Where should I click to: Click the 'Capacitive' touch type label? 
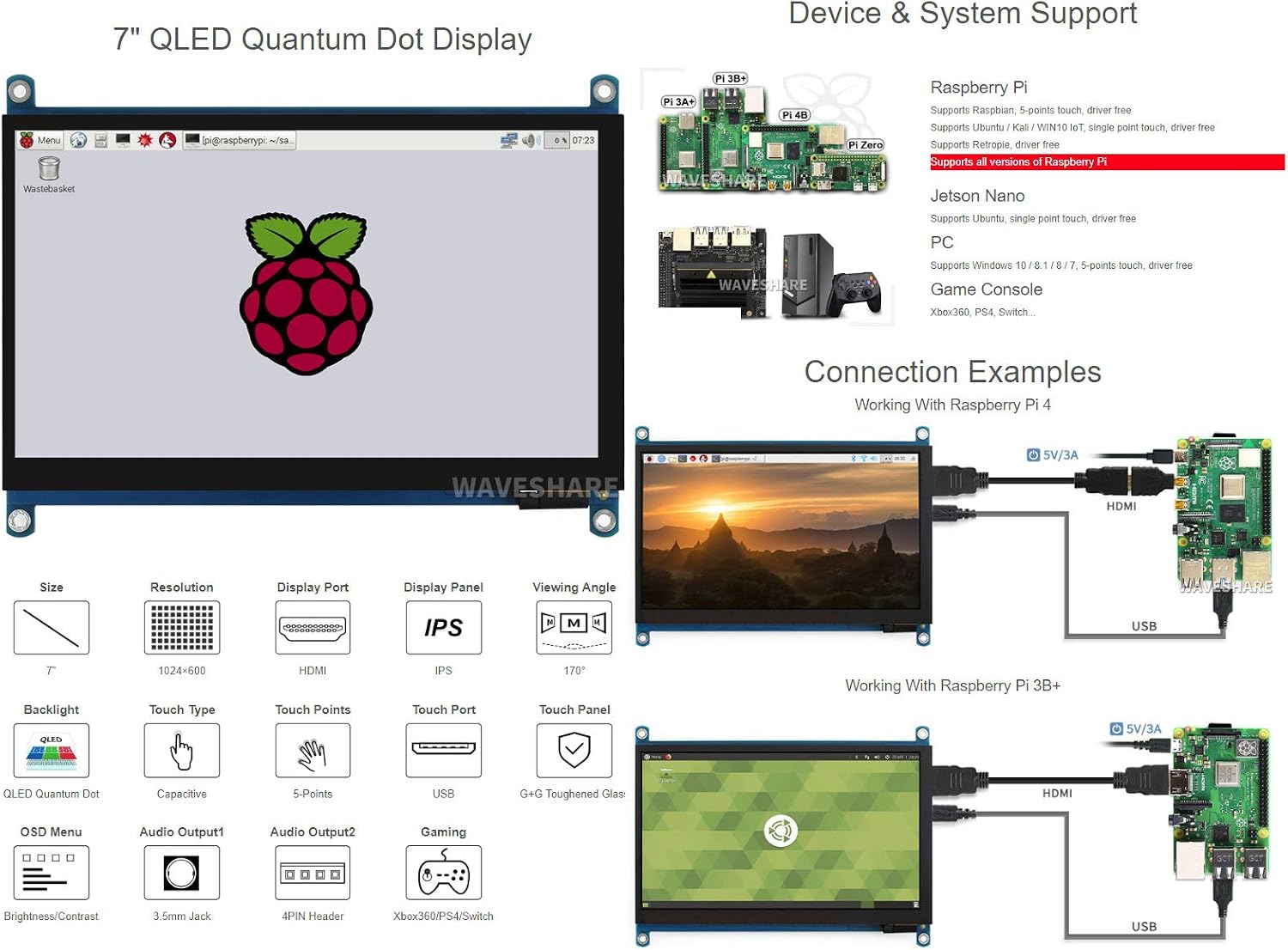(182, 795)
